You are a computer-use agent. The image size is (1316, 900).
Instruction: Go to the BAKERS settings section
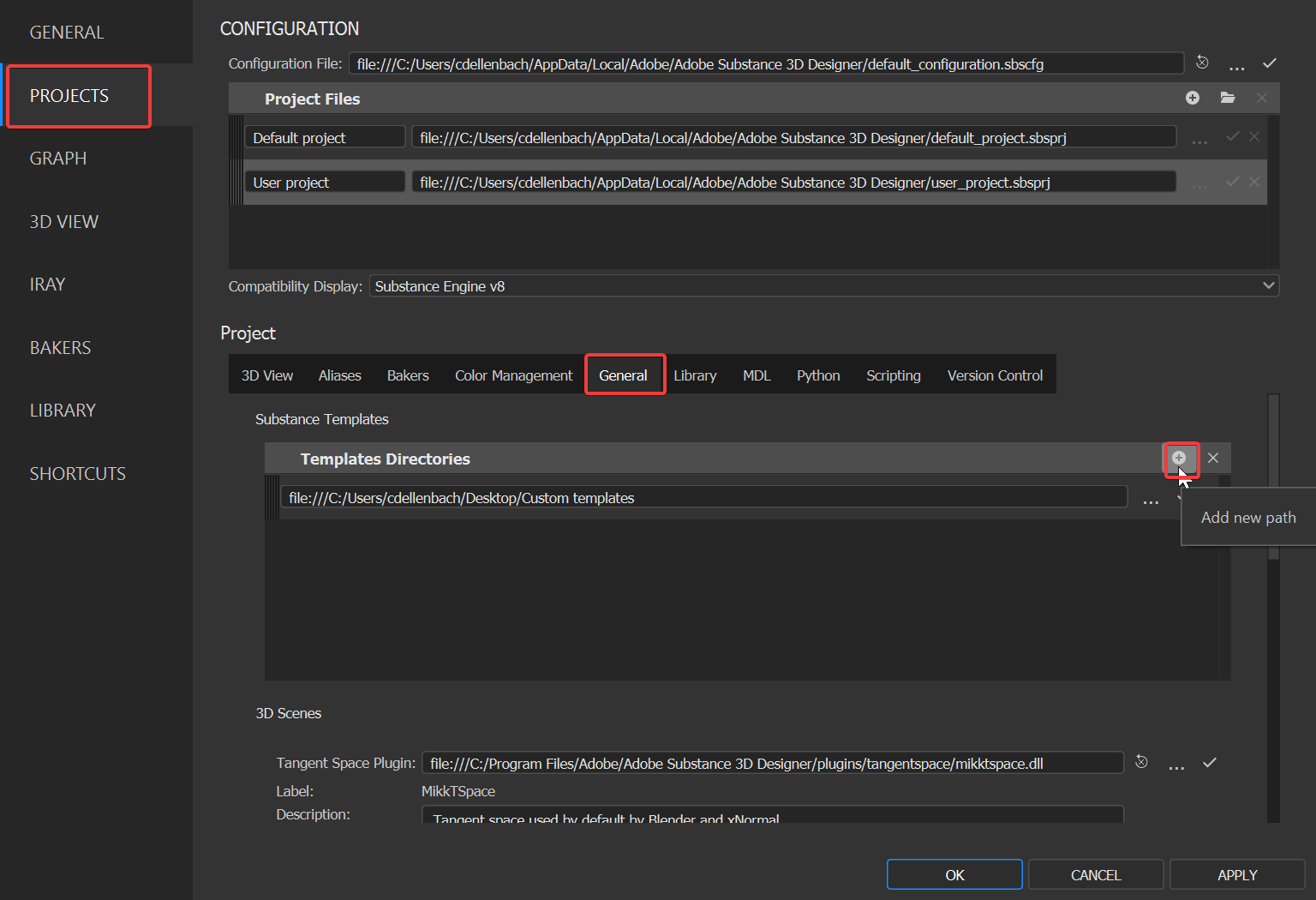[60, 347]
